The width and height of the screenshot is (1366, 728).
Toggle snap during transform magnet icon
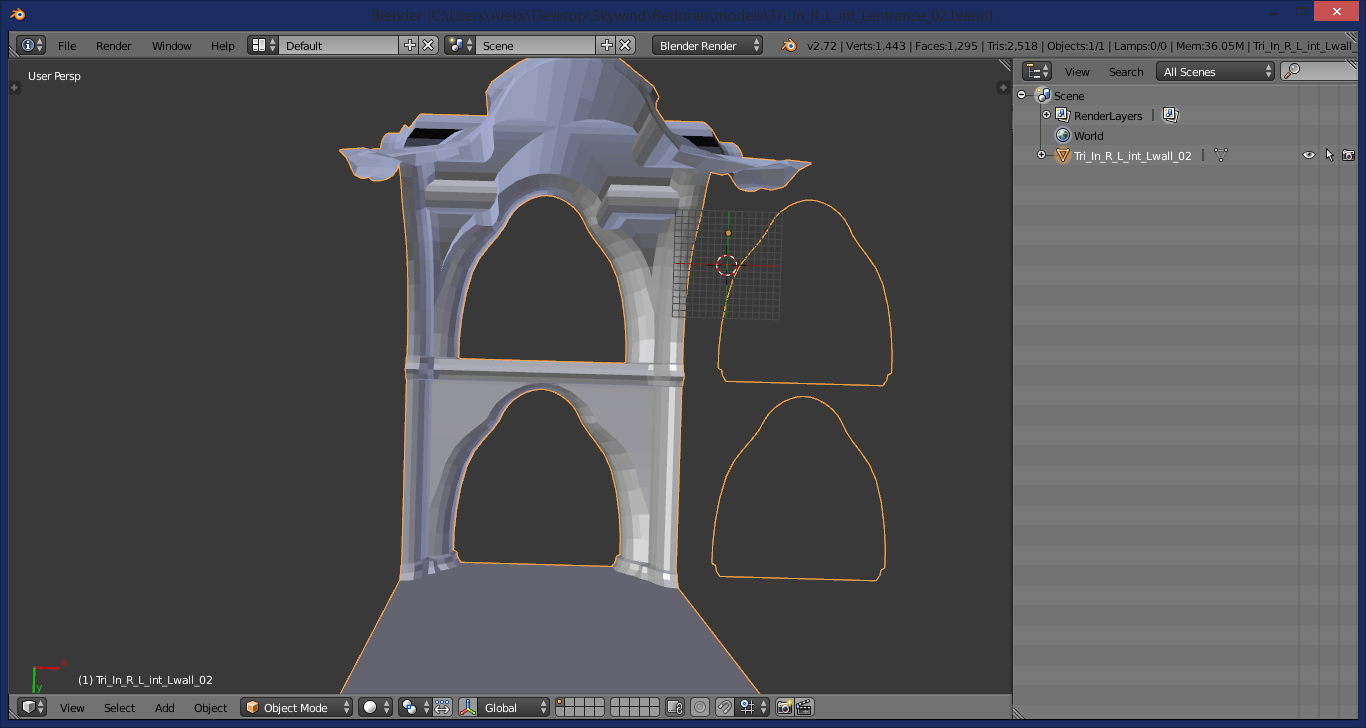coord(725,707)
